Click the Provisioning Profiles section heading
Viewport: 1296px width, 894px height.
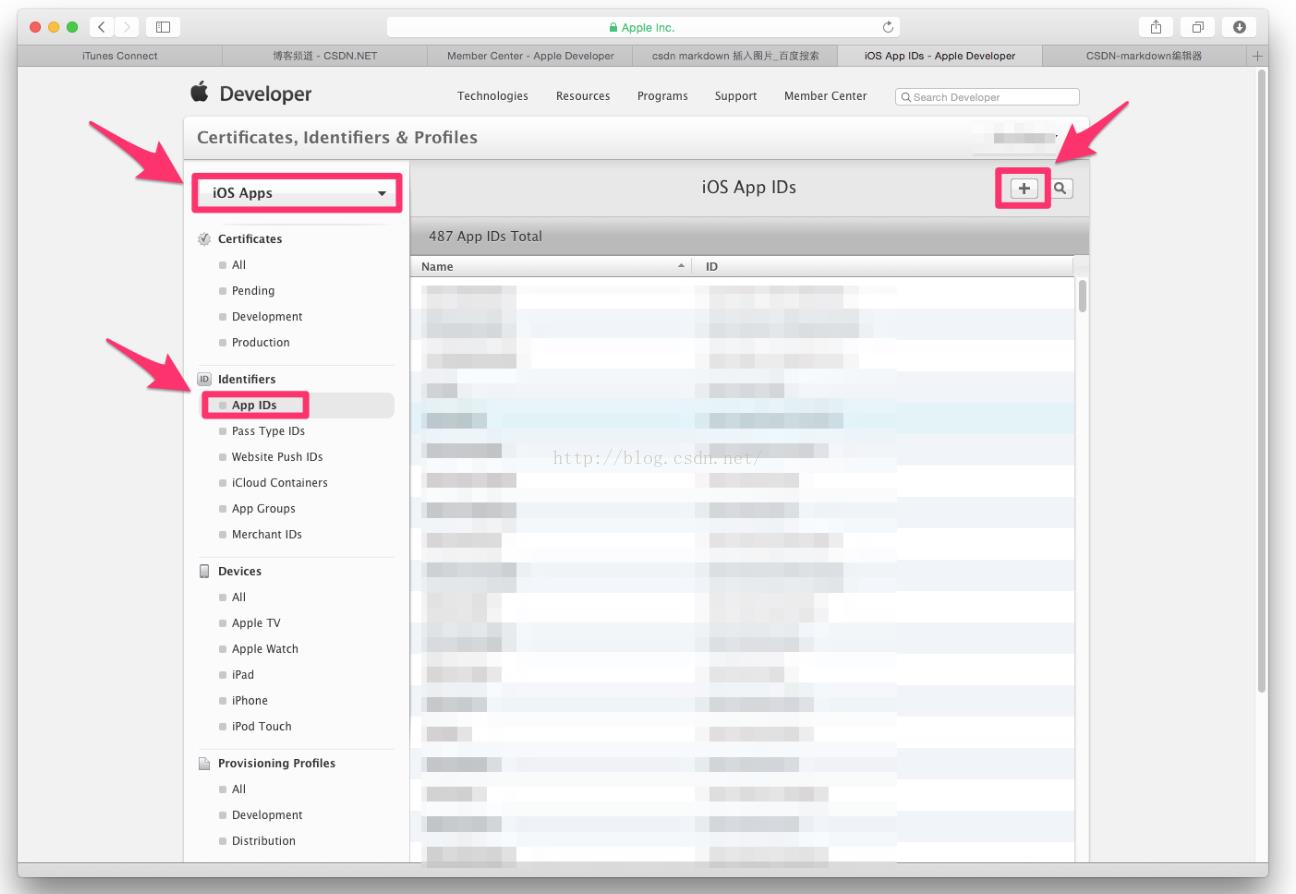277,763
